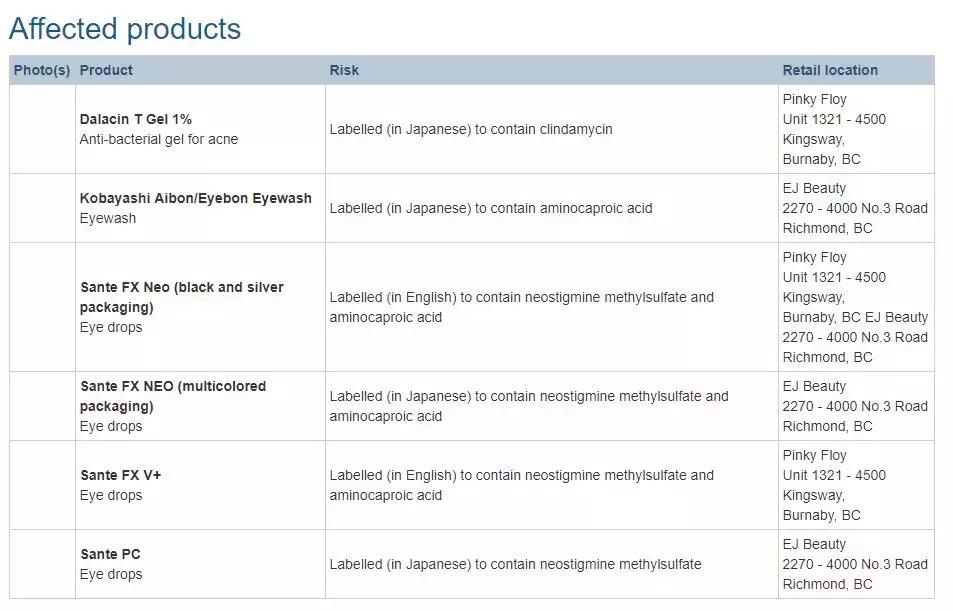Click the "Affected products" heading
The width and height of the screenshot is (953, 611).
coord(125,29)
